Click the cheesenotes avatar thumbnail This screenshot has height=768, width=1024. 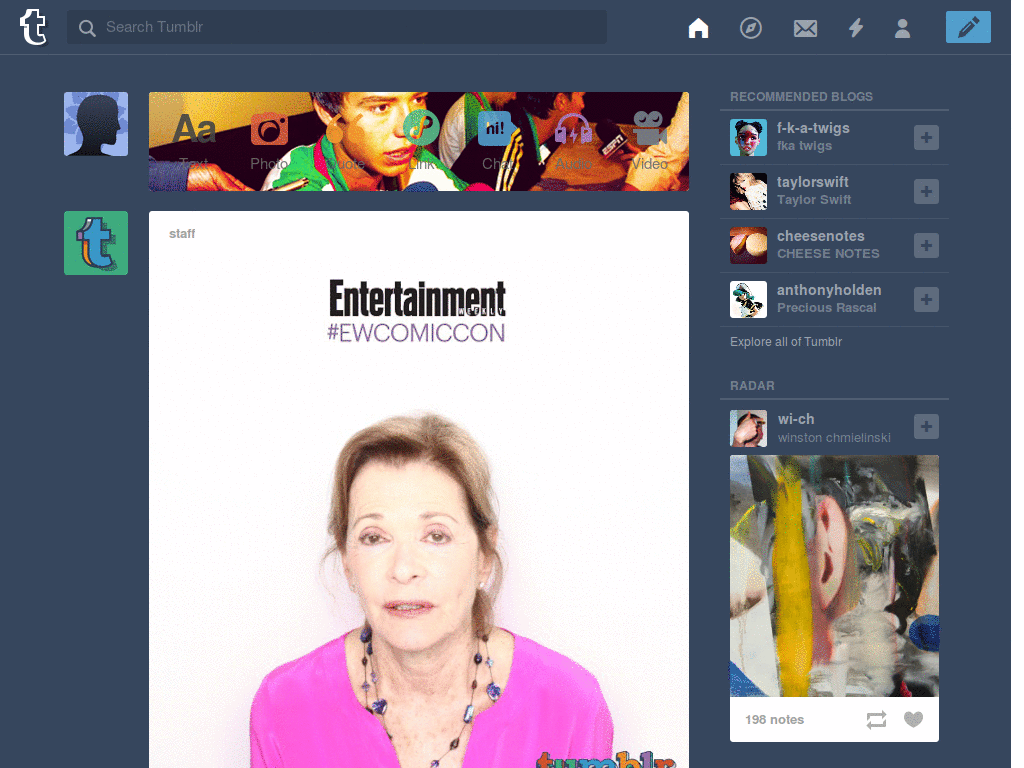(748, 246)
